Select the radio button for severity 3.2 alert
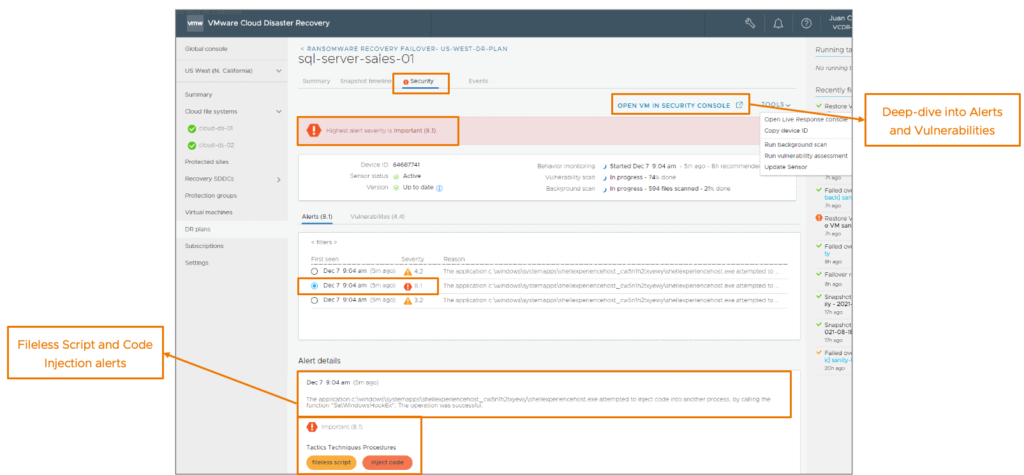Image resolution: width=1024 pixels, height=475 pixels. 315,301
